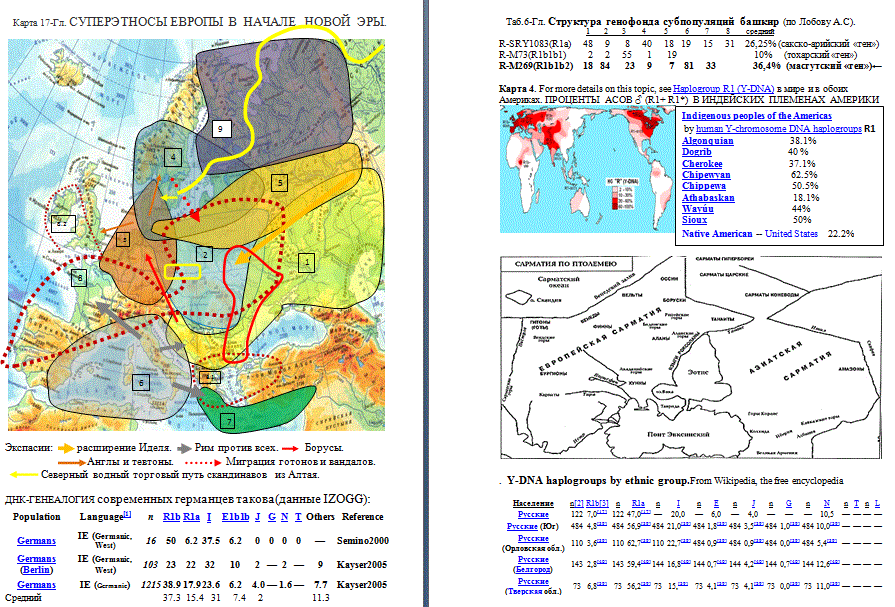Open the Haplogroup R1 (Y-DNA) link
The width and height of the screenshot is (895, 607).
723,89
